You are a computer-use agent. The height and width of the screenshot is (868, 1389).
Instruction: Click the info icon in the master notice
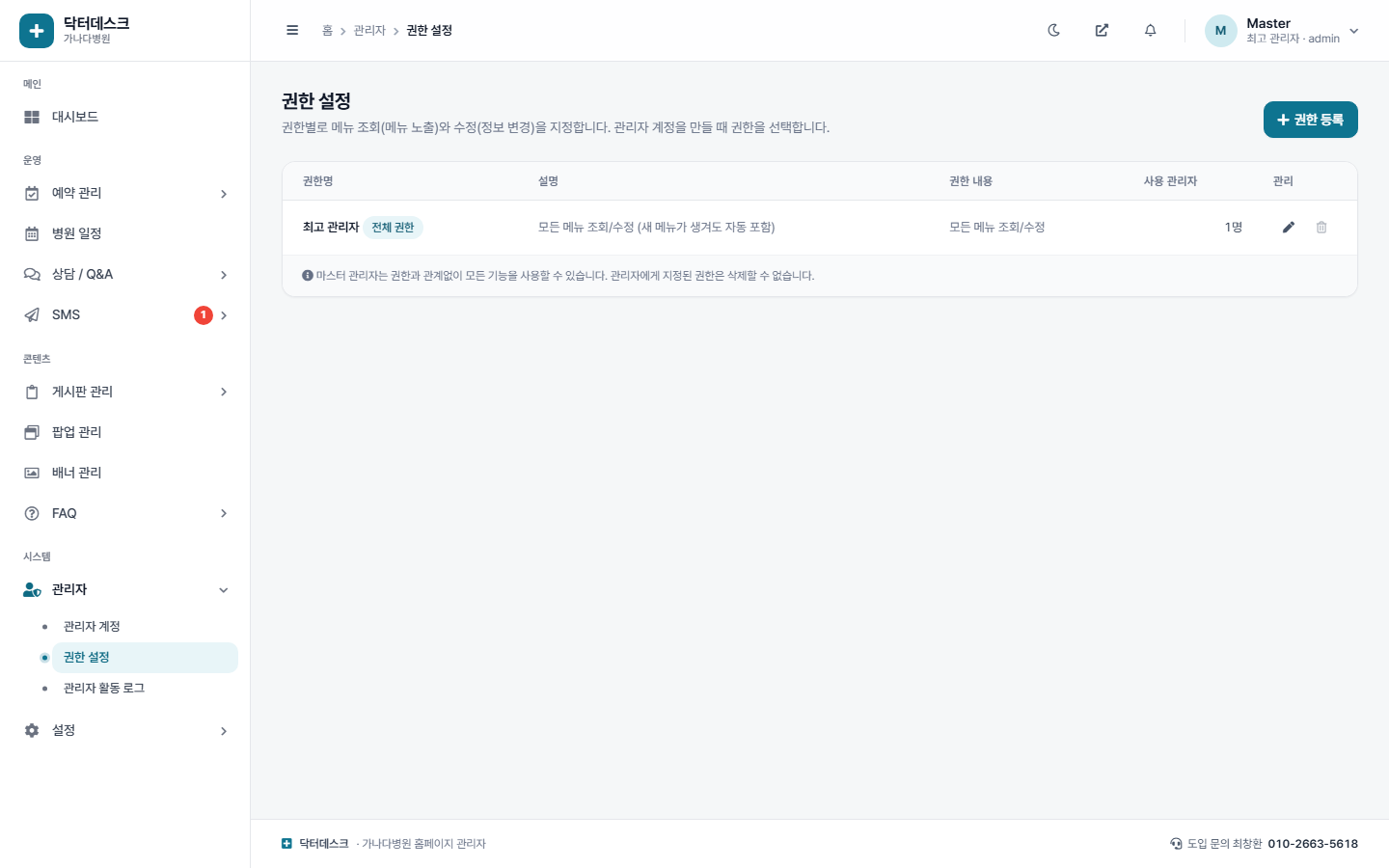(308, 276)
